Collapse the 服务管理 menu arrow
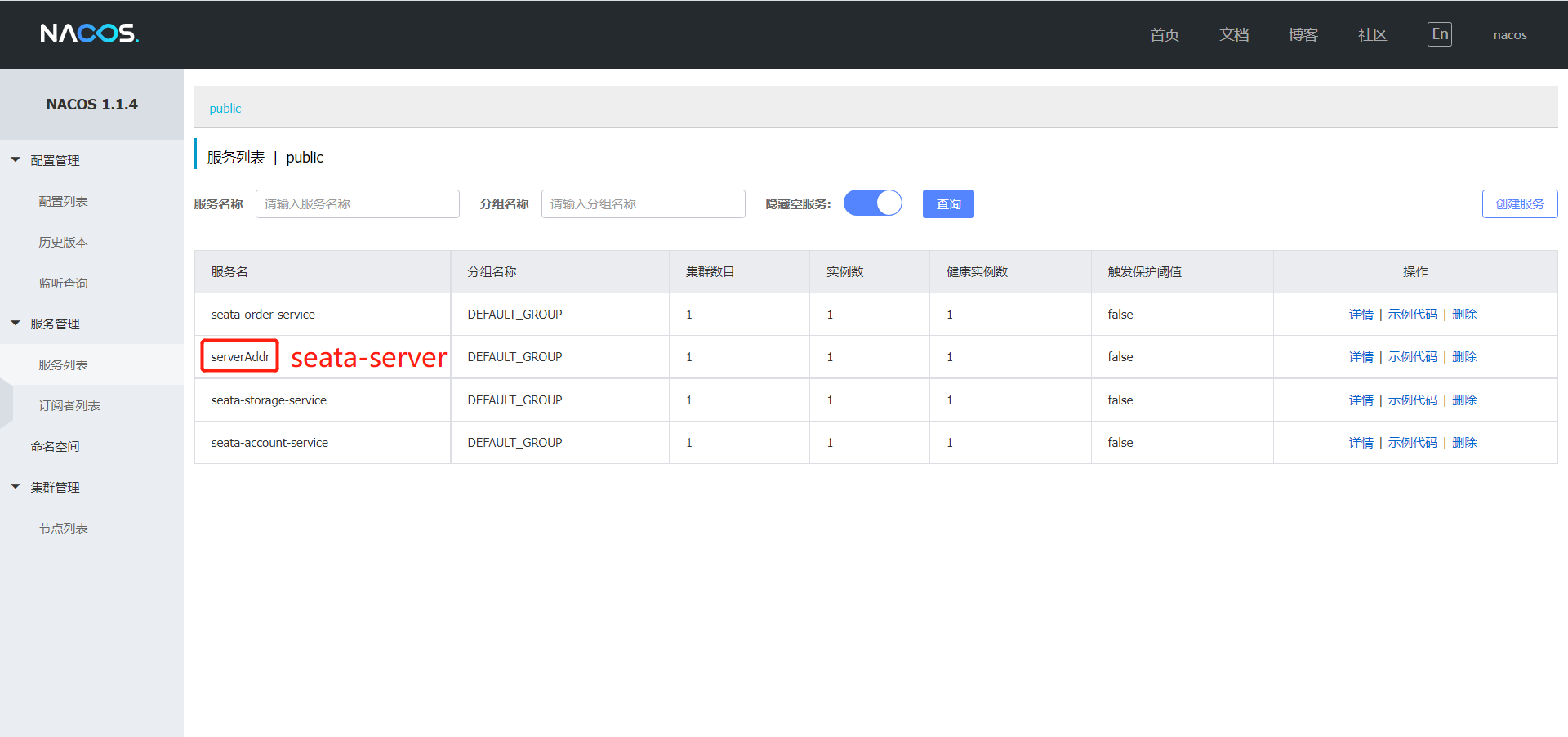Viewport: 1568px width, 737px height. pos(16,324)
